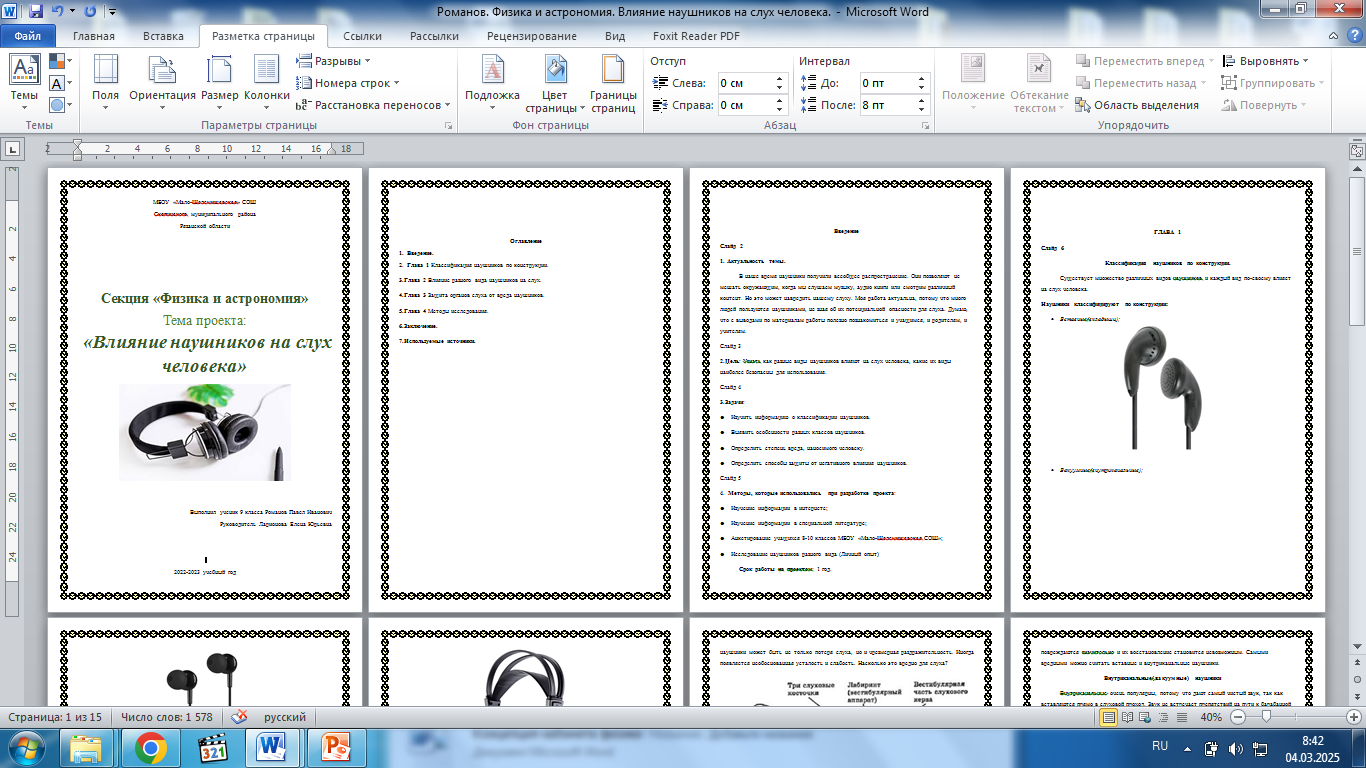Open Word Help question mark icon

1353,36
